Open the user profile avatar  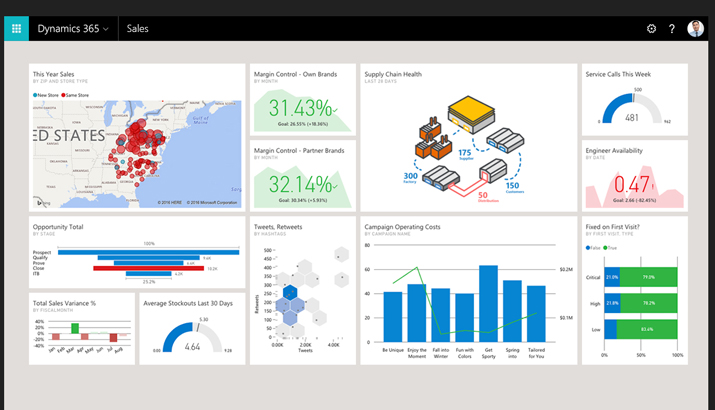tap(695, 29)
